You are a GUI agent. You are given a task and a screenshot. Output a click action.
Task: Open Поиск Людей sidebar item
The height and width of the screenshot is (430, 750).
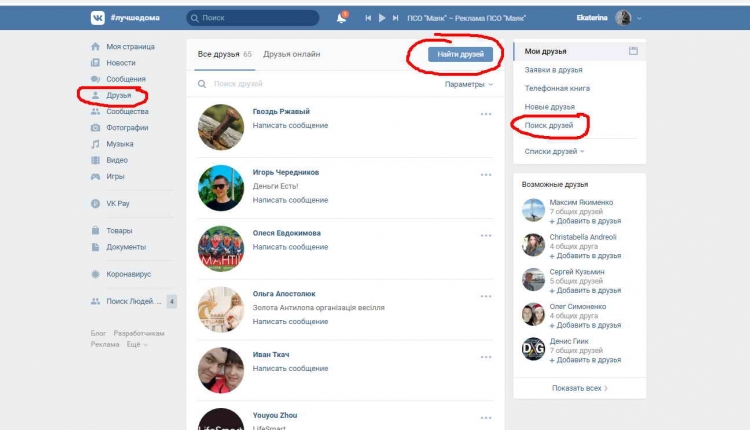click(133, 301)
